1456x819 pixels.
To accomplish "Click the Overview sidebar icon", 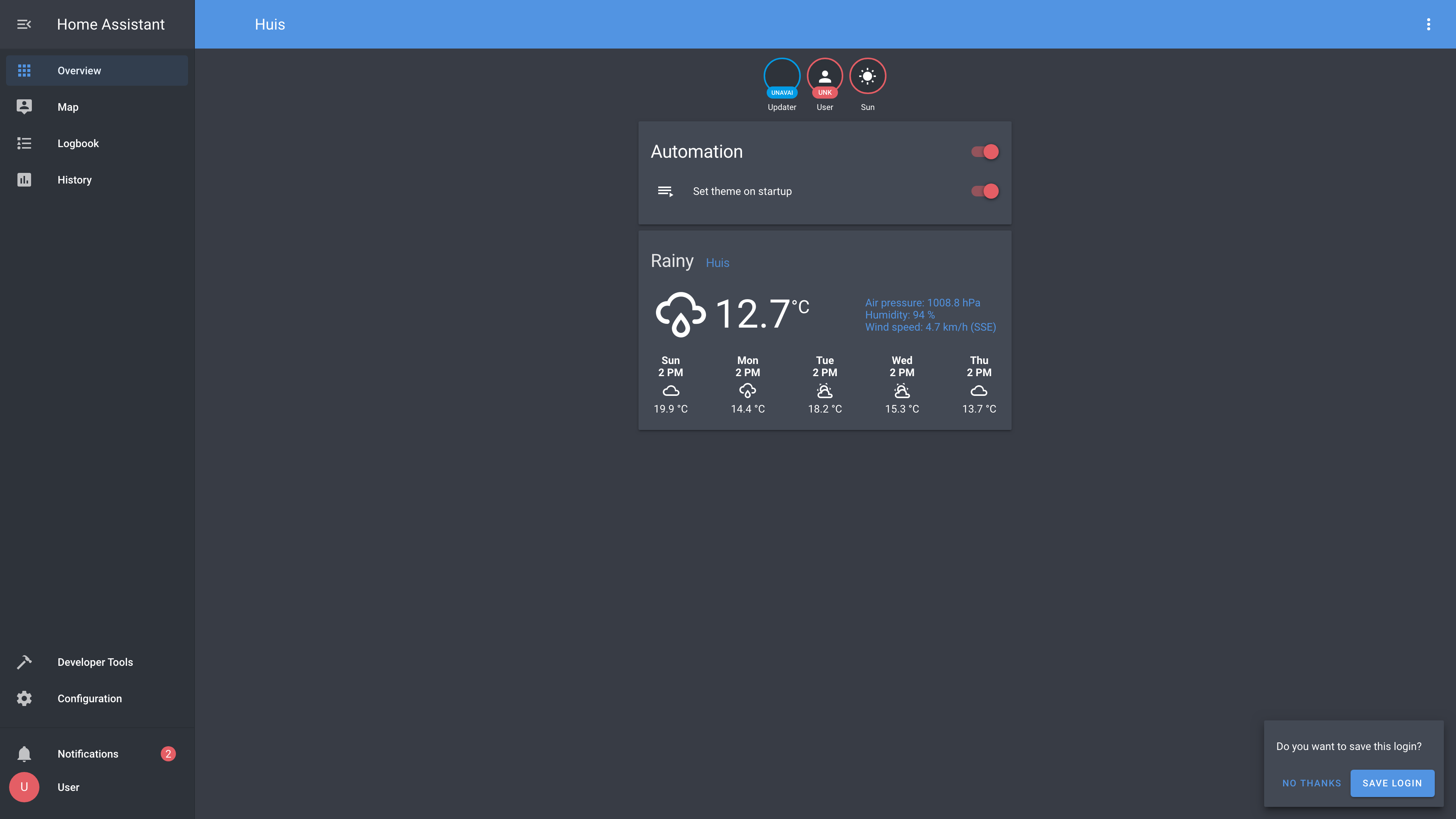I will tap(24, 70).
